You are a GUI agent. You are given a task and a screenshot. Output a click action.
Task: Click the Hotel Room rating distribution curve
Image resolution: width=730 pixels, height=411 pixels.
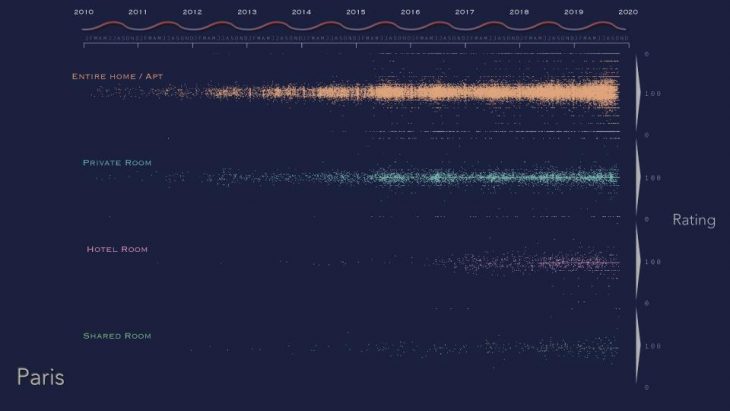coord(638,261)
